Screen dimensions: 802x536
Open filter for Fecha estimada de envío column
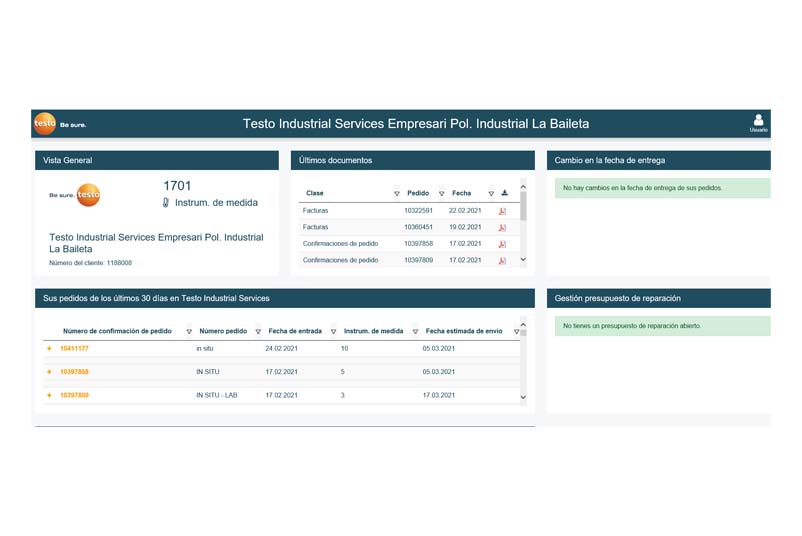pos(516,331)
